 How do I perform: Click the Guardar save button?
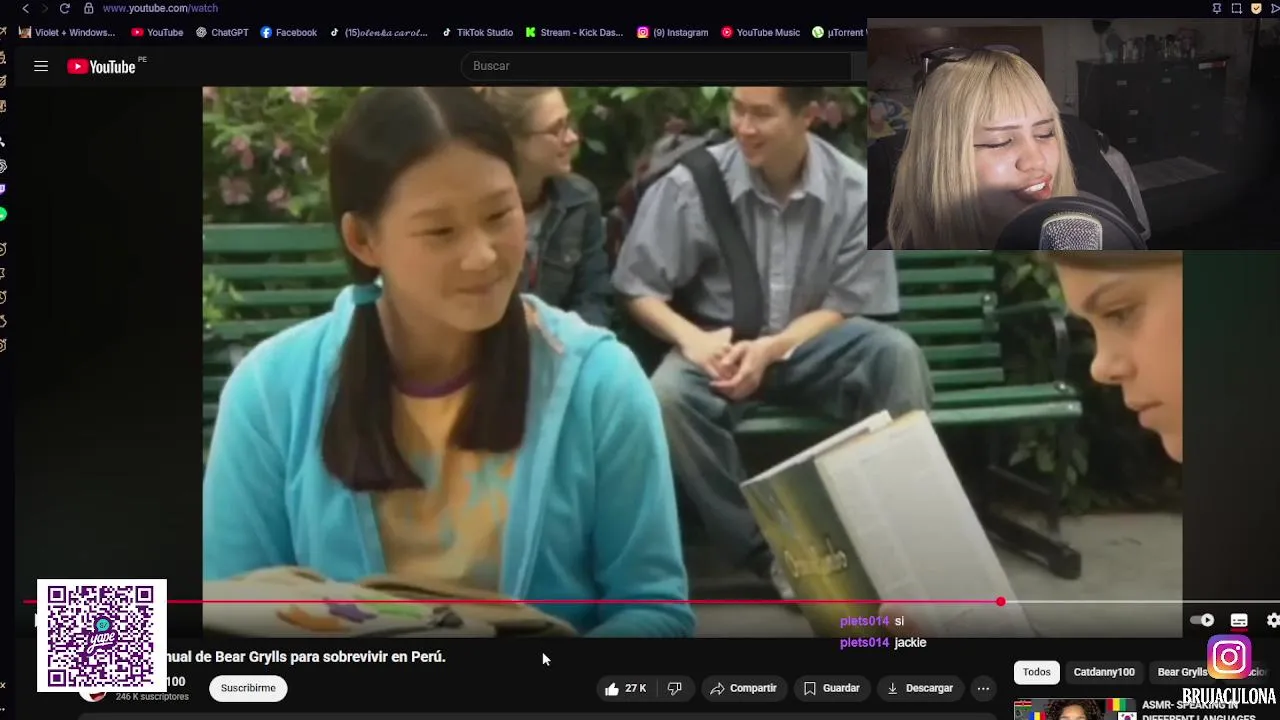click(x=832, y=688)
